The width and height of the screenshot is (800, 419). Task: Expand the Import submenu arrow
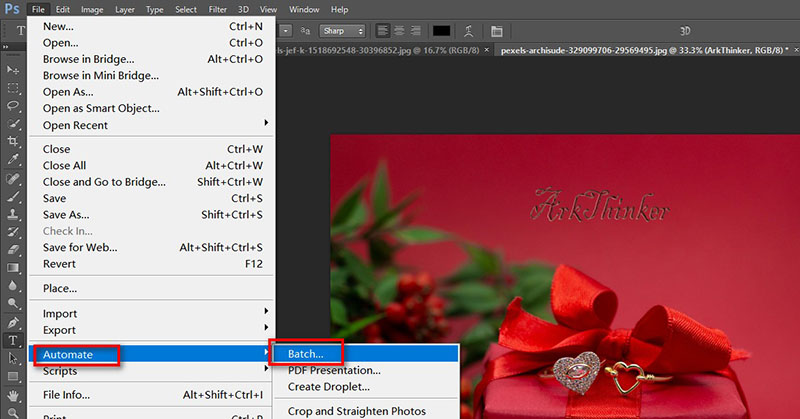[266, 311]
